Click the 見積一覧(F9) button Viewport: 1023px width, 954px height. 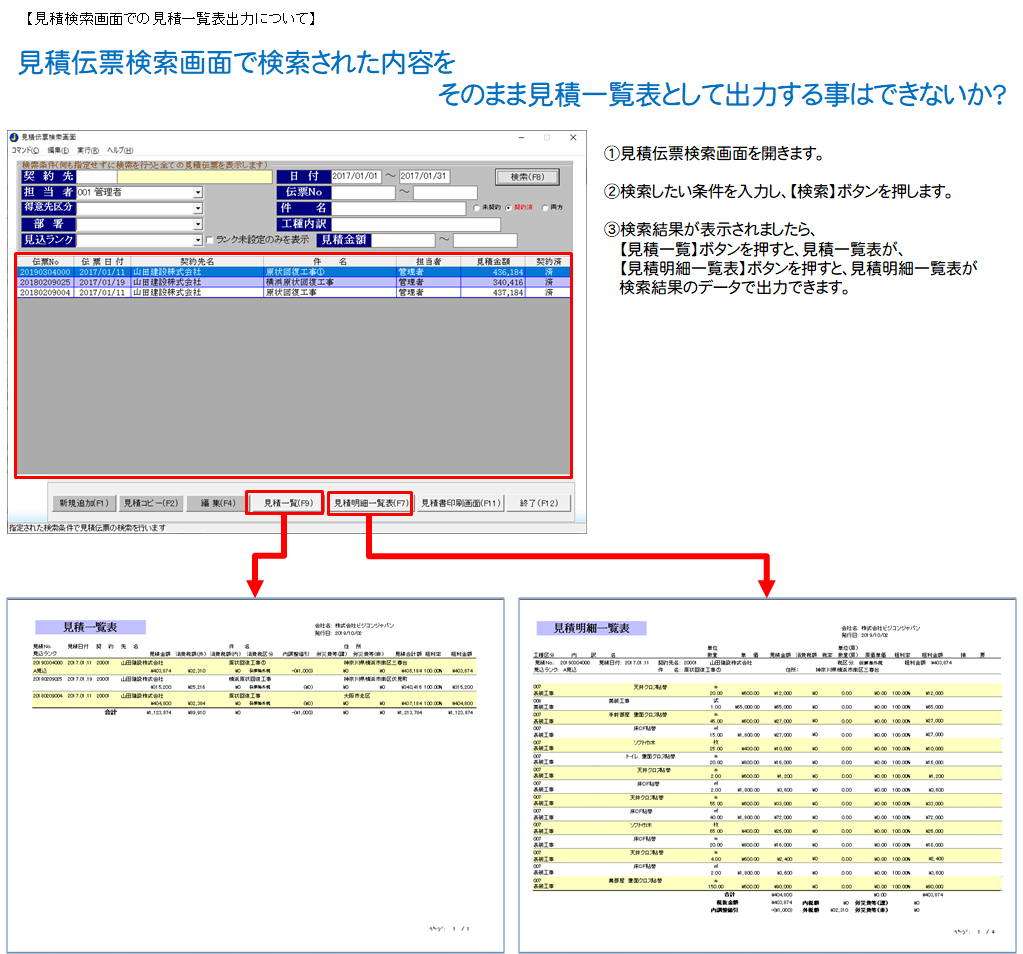(x=284, y=503)
